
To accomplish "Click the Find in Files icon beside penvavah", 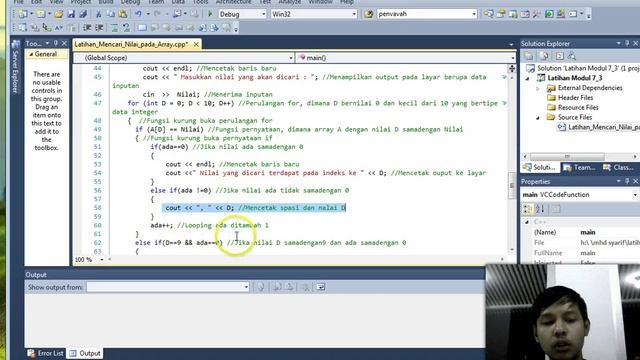I will [369, 14].
